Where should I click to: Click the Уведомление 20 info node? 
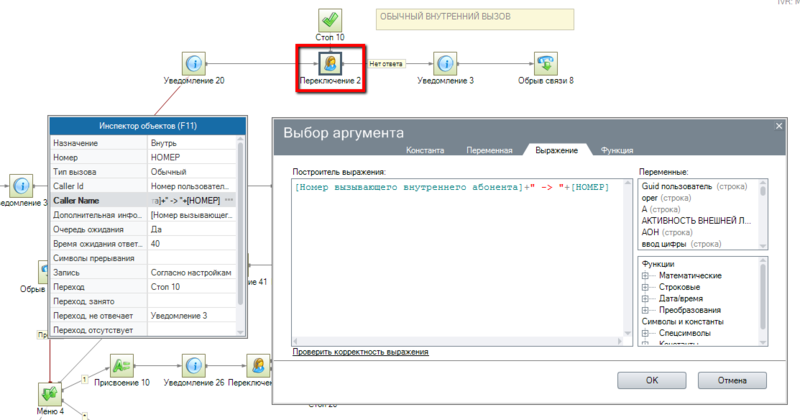(x=194, y=64)
